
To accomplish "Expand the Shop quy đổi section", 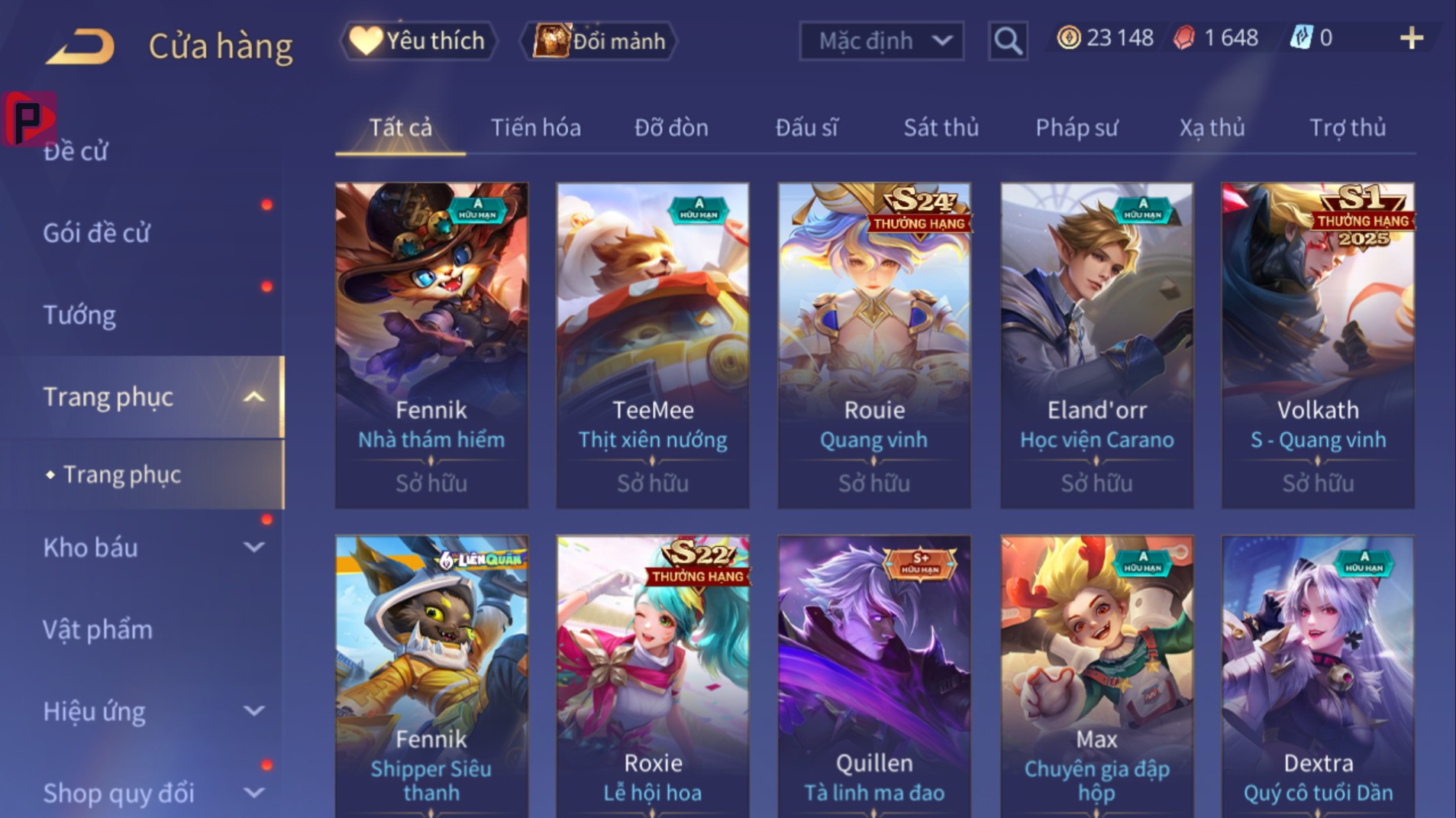I will click(x=253, y=793).
